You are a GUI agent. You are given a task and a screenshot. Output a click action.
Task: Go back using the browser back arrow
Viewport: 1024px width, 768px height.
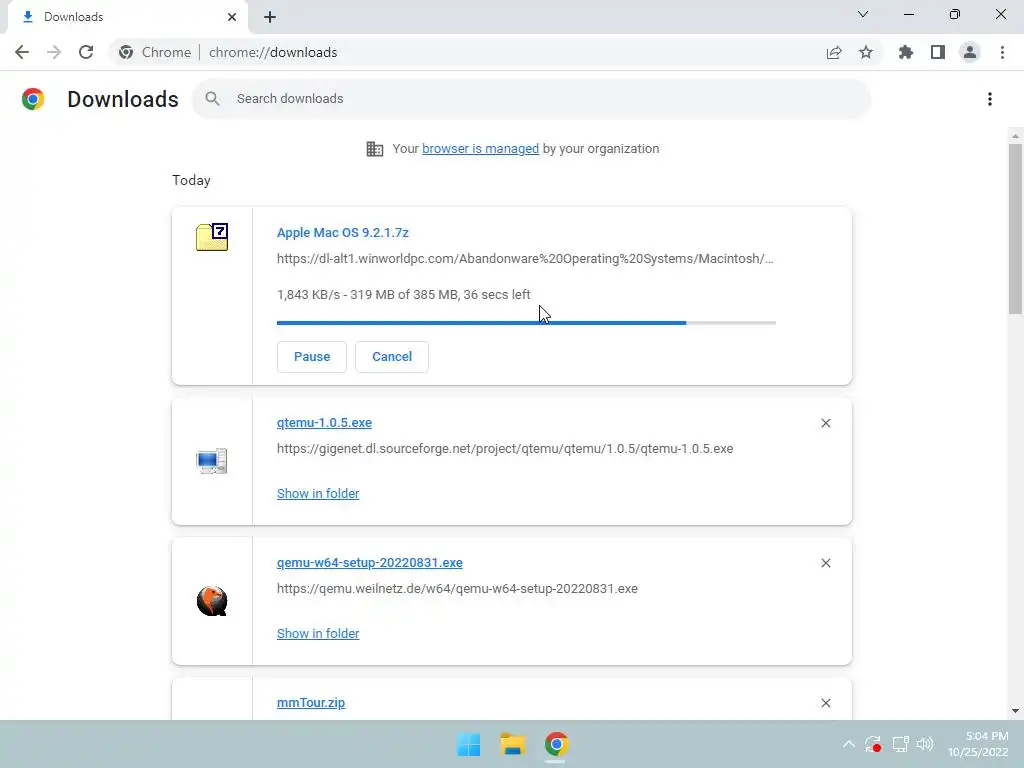[22, 52]
